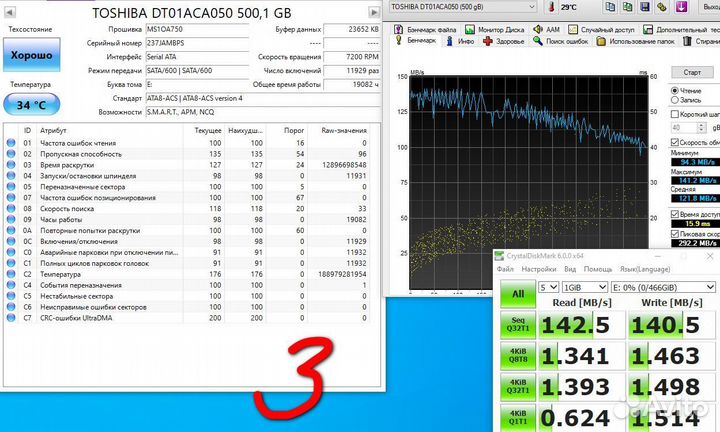Switch to the Здоровье tab
This screenshot has height=432, width=720.
click(x=503, y=41)
